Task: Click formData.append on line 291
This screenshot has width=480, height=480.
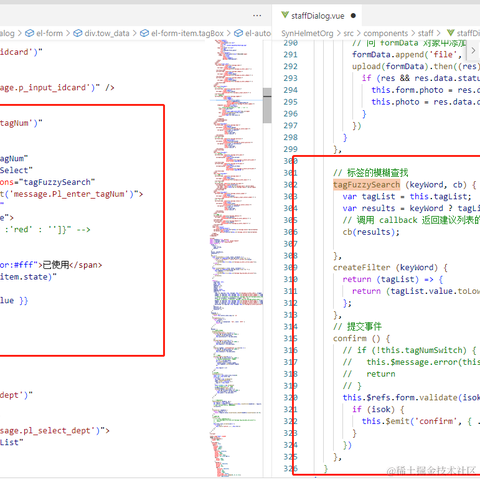Action: [388, 55]
